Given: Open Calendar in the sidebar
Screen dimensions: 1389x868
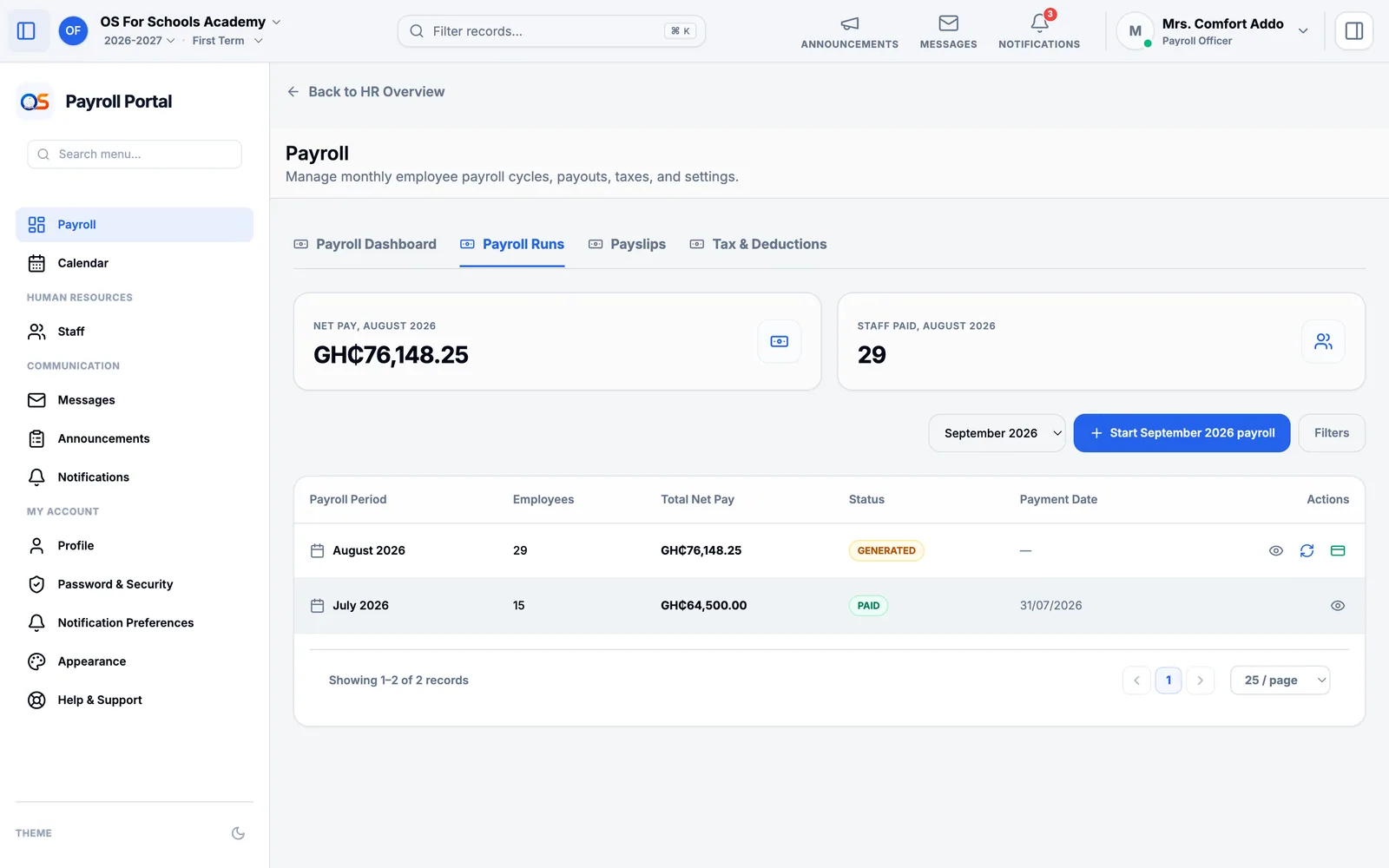Looking at the screenshot, I should (135, 263).
